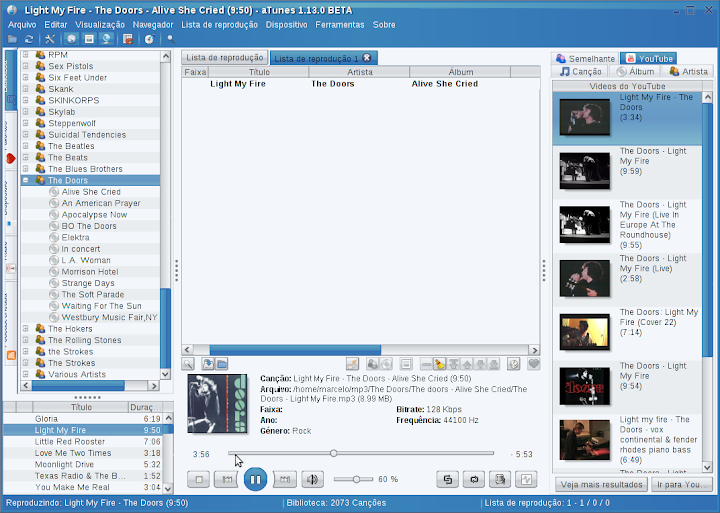Image resolution: width=720 pixels, height=513 pixels.
Task: Click the magnifier search icon in toolbar
Action: [x=171, y=39]
